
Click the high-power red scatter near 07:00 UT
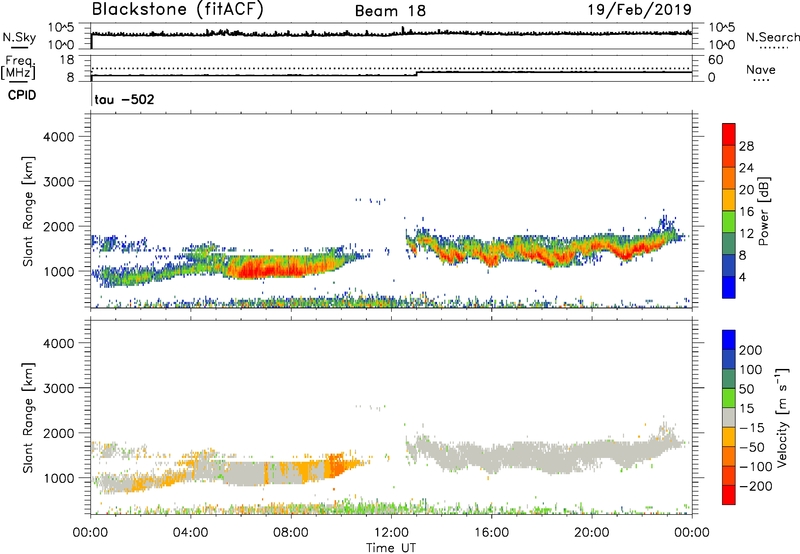coord(265,269)
